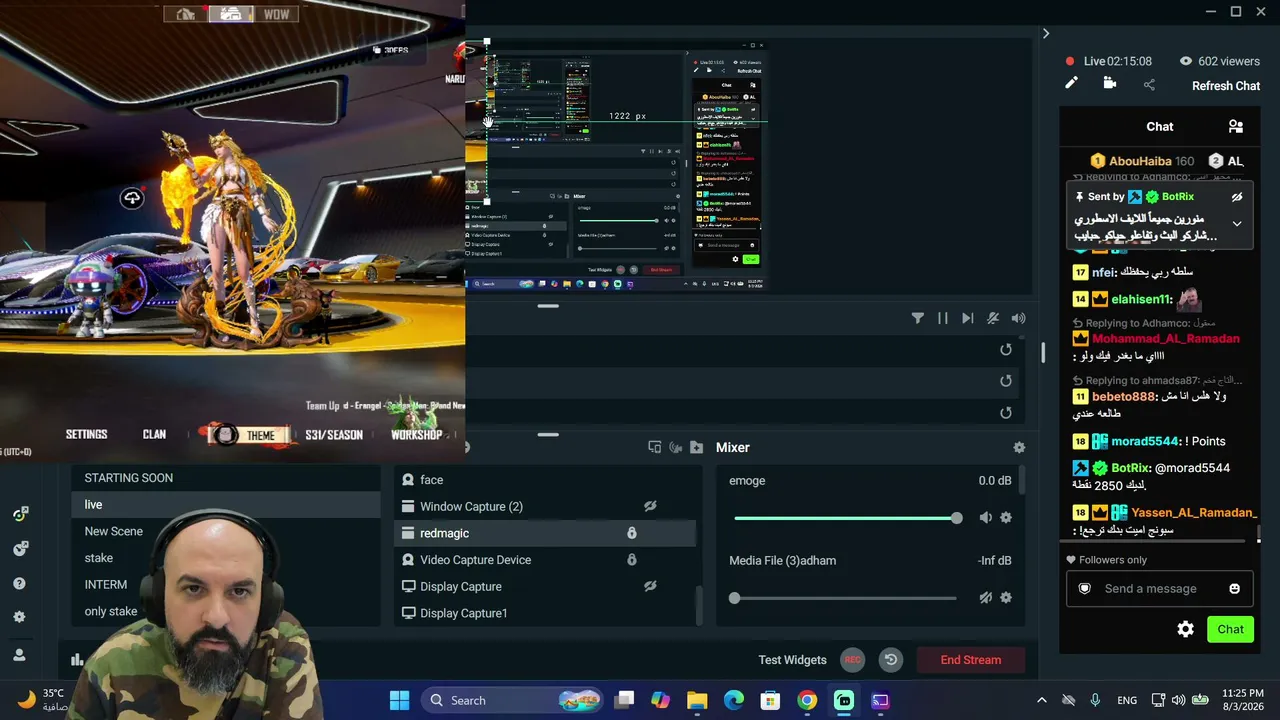Open the emoji picker in chat
Image resolution: width=1280 pixels, height=720 pixels.
(1234, 588)
